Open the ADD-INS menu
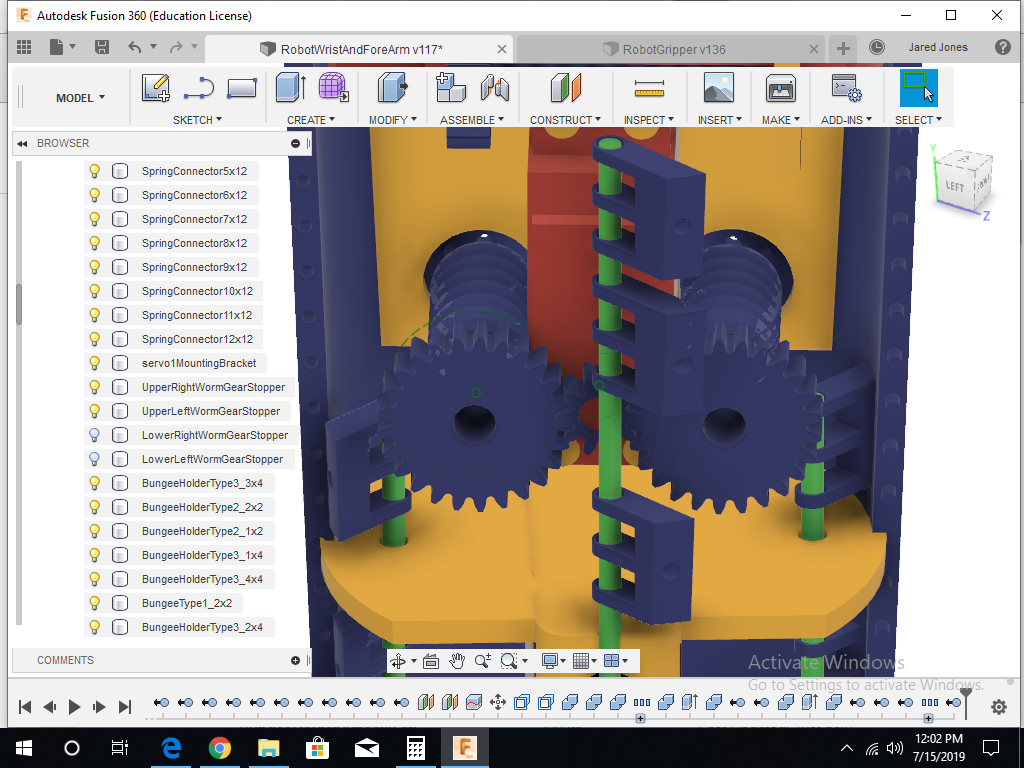Screen dimensions: 1024x768 [x=846, y=120]
